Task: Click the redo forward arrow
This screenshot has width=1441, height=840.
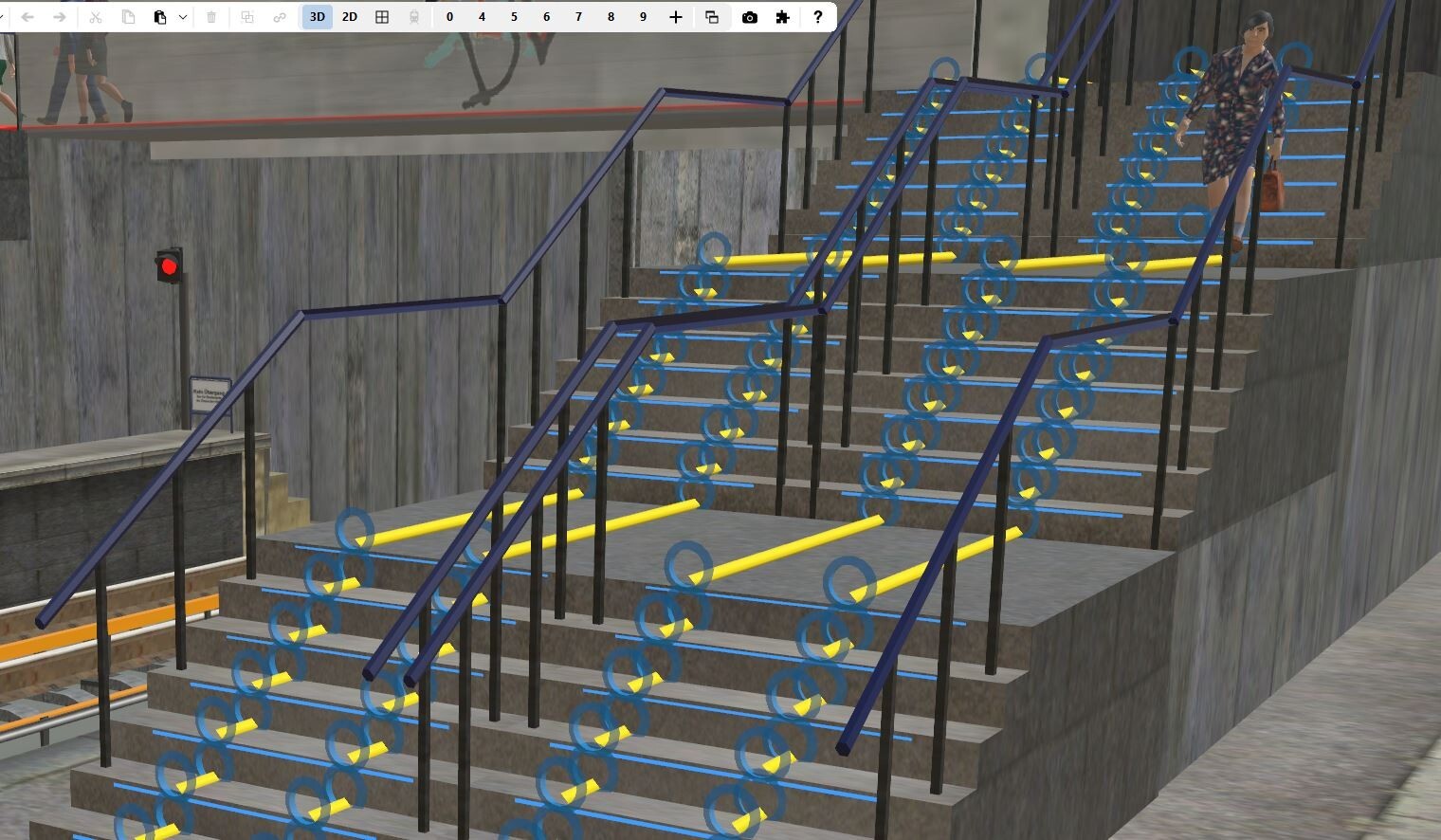Action: point(60,17)
